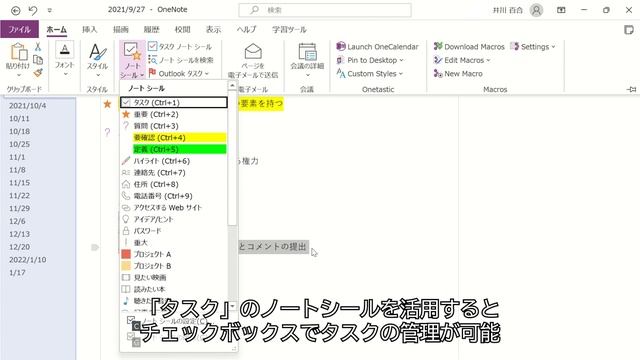Select 読みたい本 book tag

tap(174, 289)
